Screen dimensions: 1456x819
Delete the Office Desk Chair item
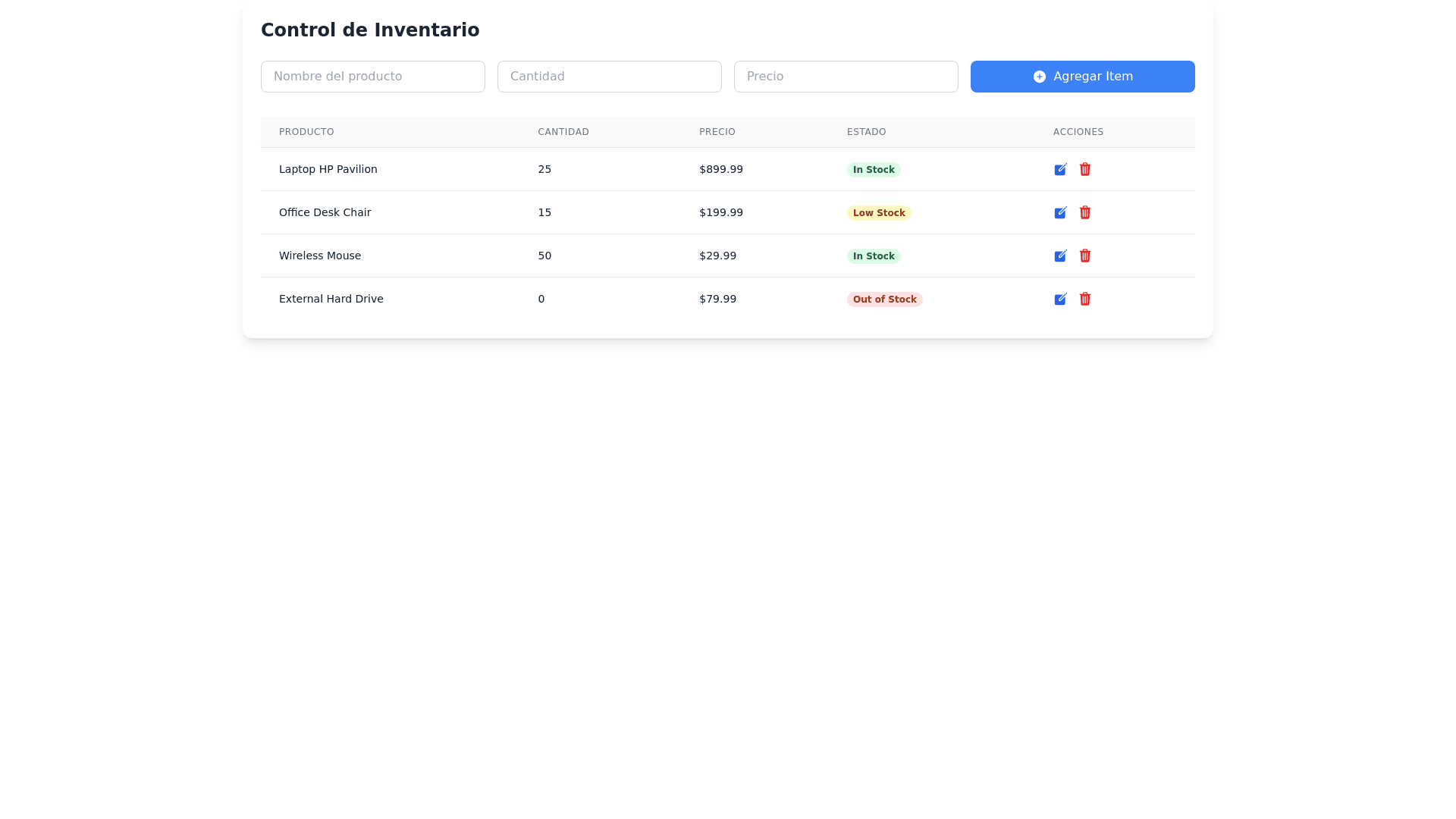click(1084, 212)
